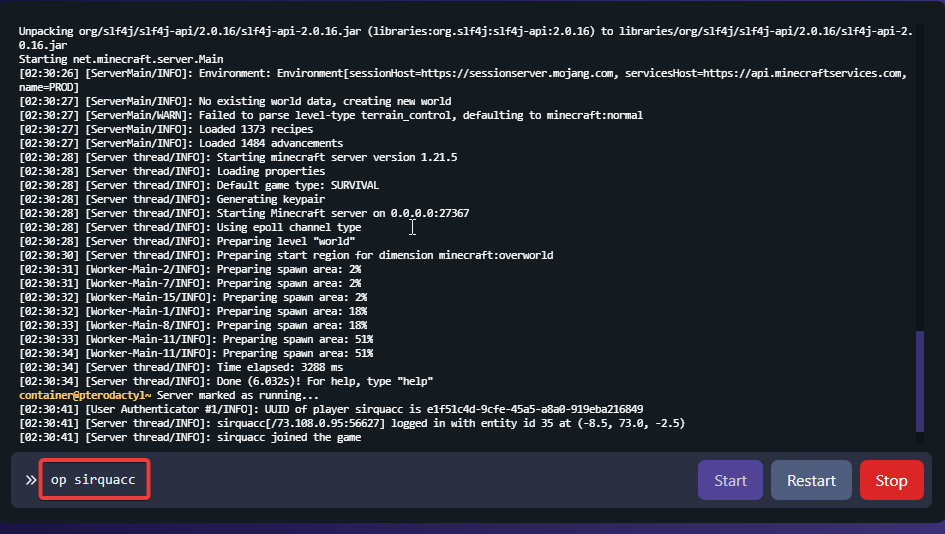Click "Preparing start region for dimension minecraft:overworld"
945x534 pixels.
click(286, 256)
